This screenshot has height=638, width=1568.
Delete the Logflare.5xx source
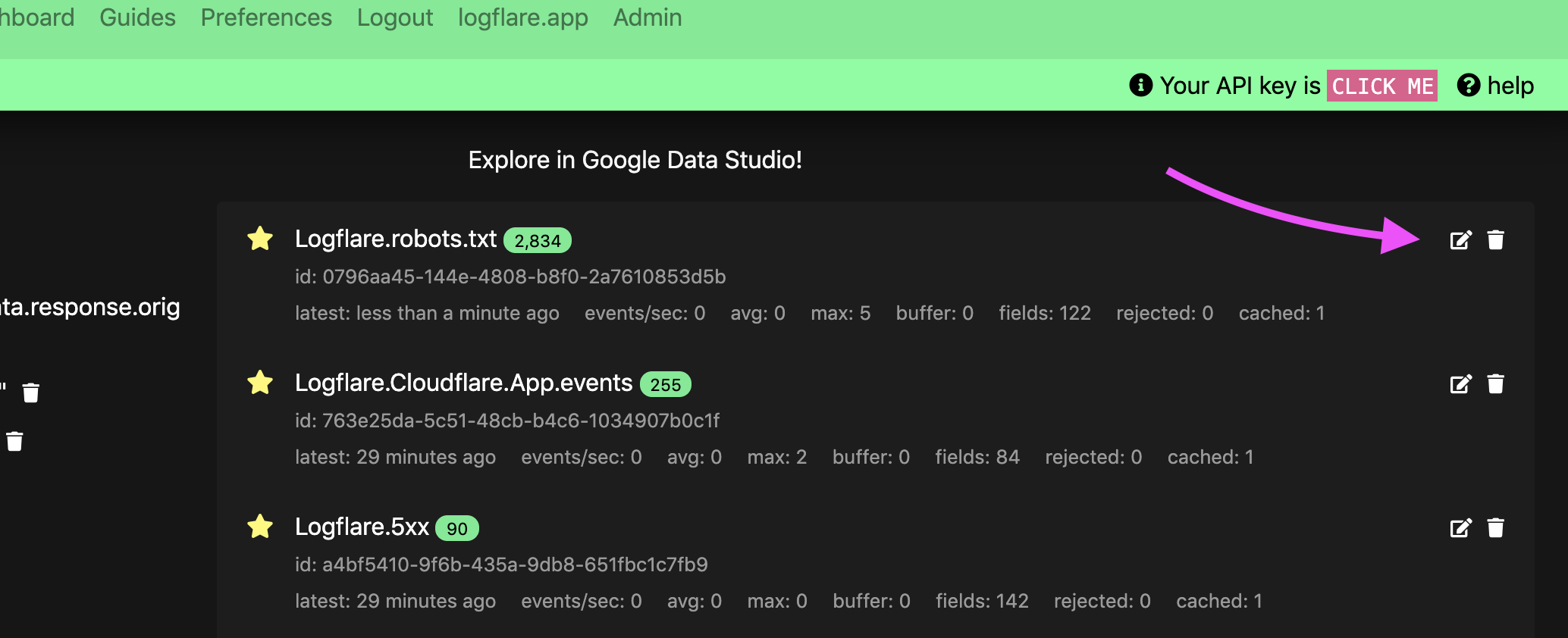(x=1495, y=528)
